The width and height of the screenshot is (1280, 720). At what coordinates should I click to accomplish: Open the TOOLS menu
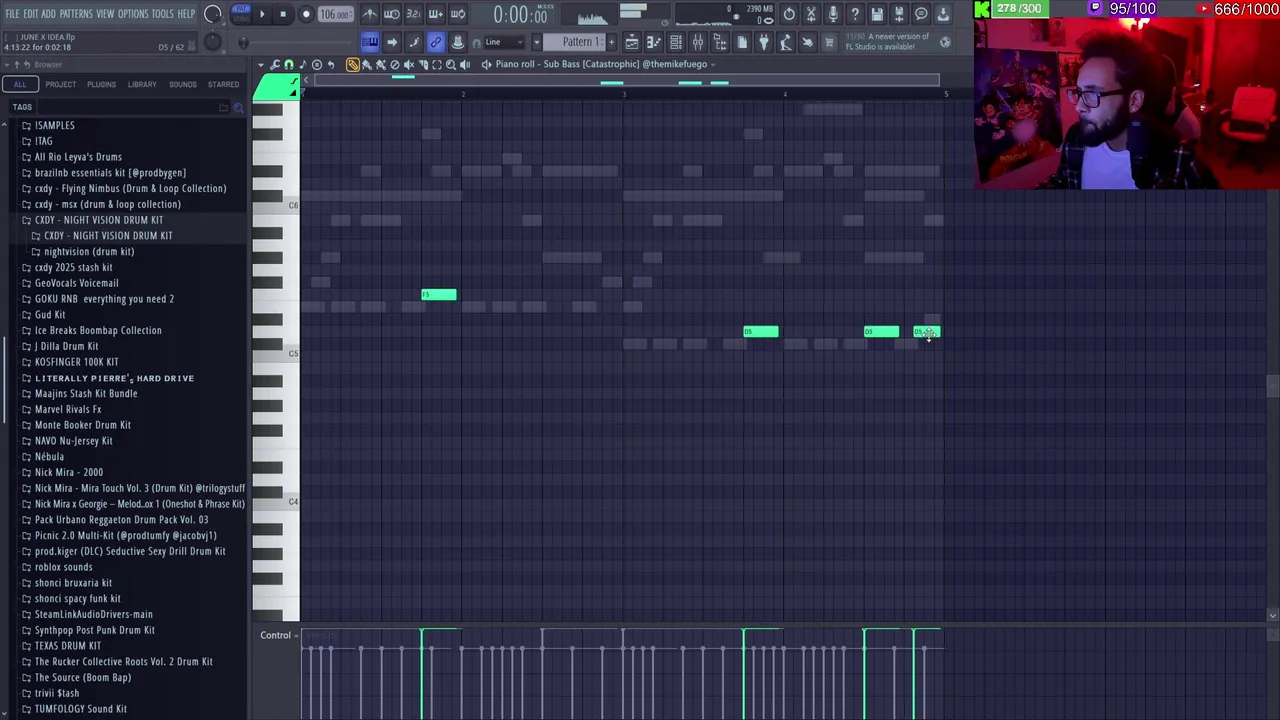click(x=163, y=14)
